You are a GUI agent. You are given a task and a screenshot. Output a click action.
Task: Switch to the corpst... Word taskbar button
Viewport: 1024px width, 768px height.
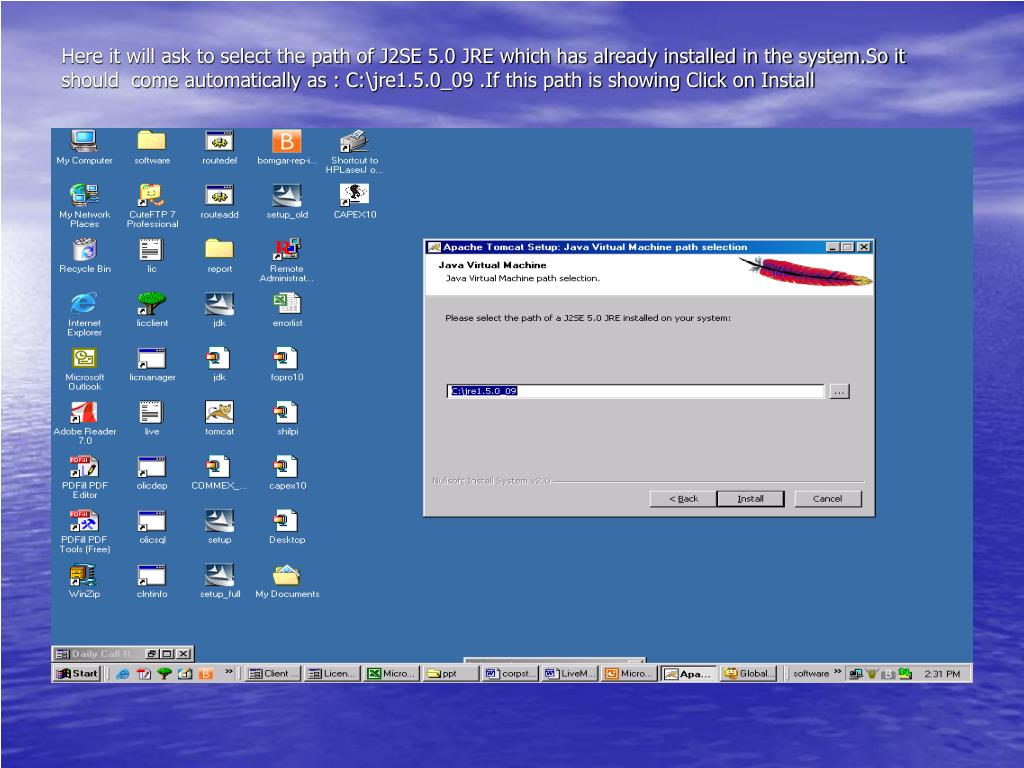[510, 673]
